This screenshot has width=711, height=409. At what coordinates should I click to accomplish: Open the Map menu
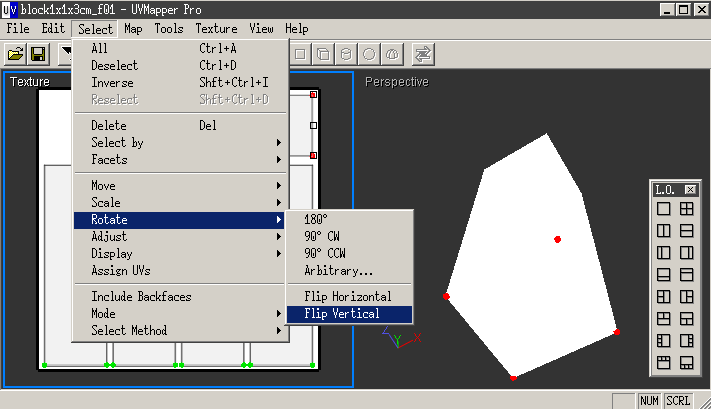133,29
